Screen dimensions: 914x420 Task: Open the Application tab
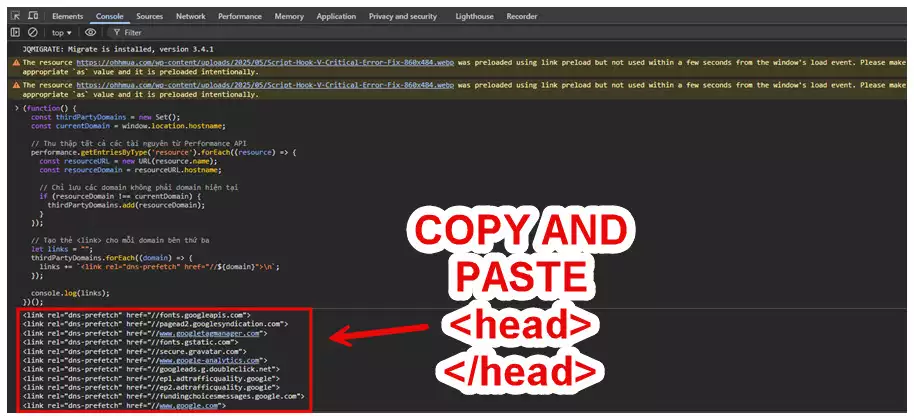[x=336, y=16]
